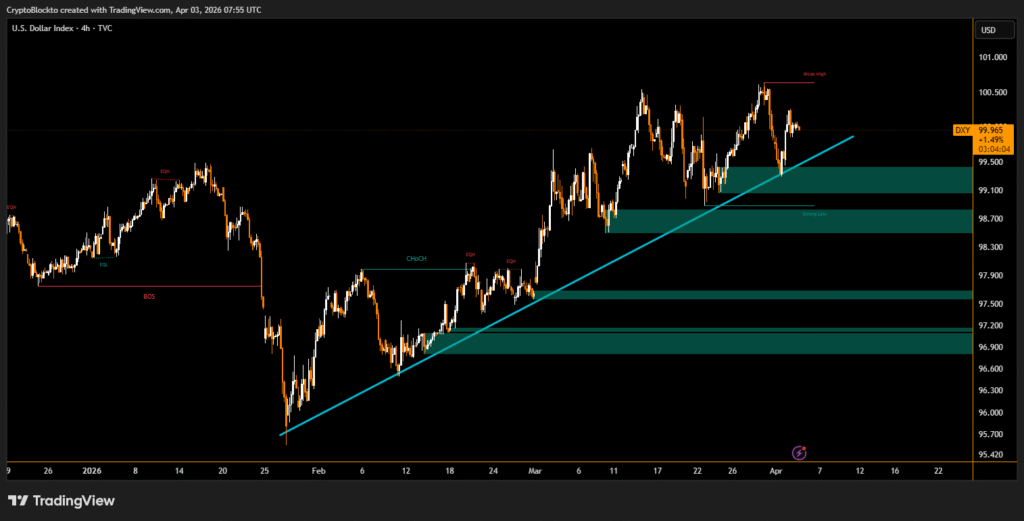Screen dimensions: 1024x521
Task: Click the Feb date label
Action: pyautogui.click(x=318, y=469)
